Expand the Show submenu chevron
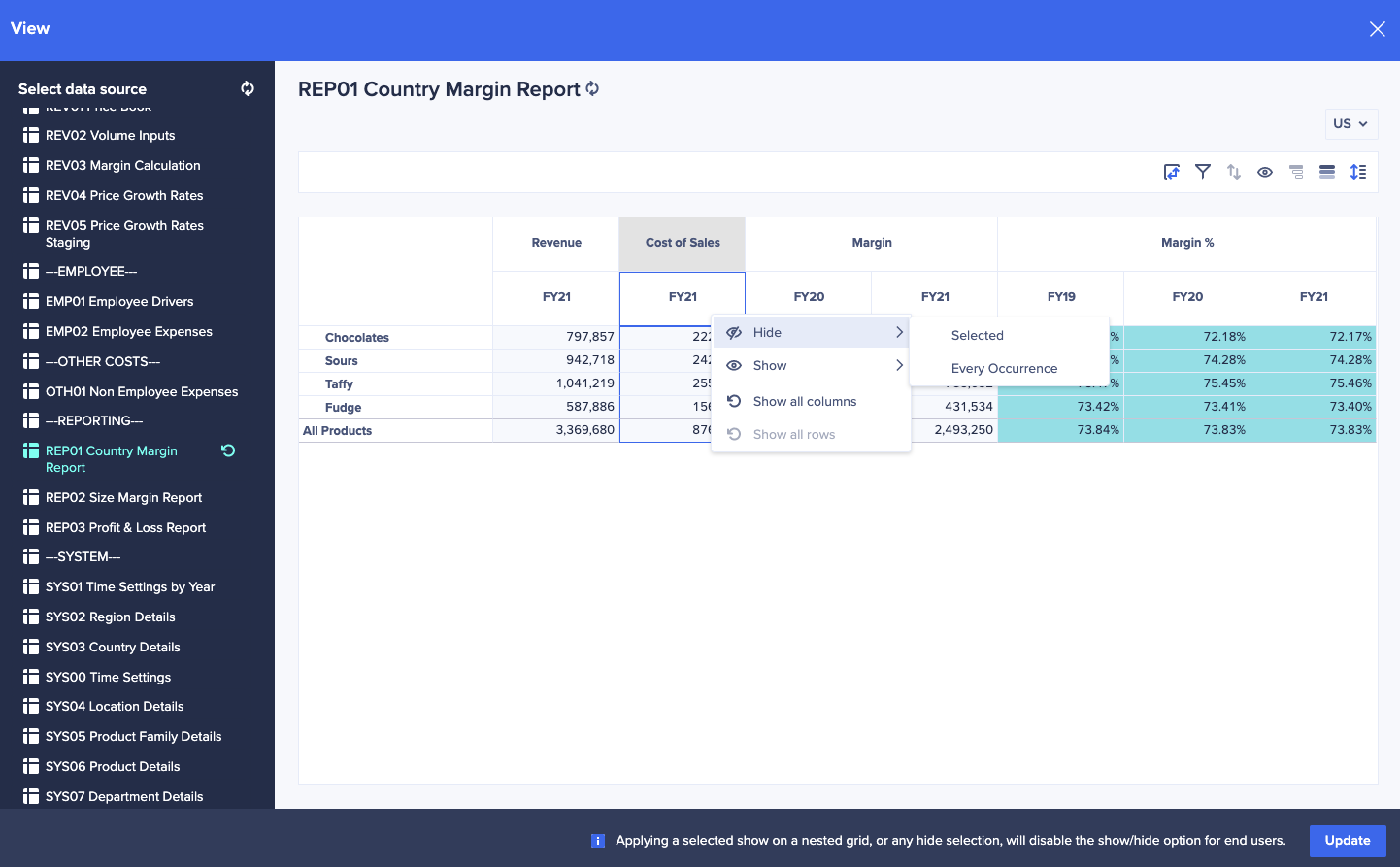Screen dimensions: 1400x867 coord(899,365)
